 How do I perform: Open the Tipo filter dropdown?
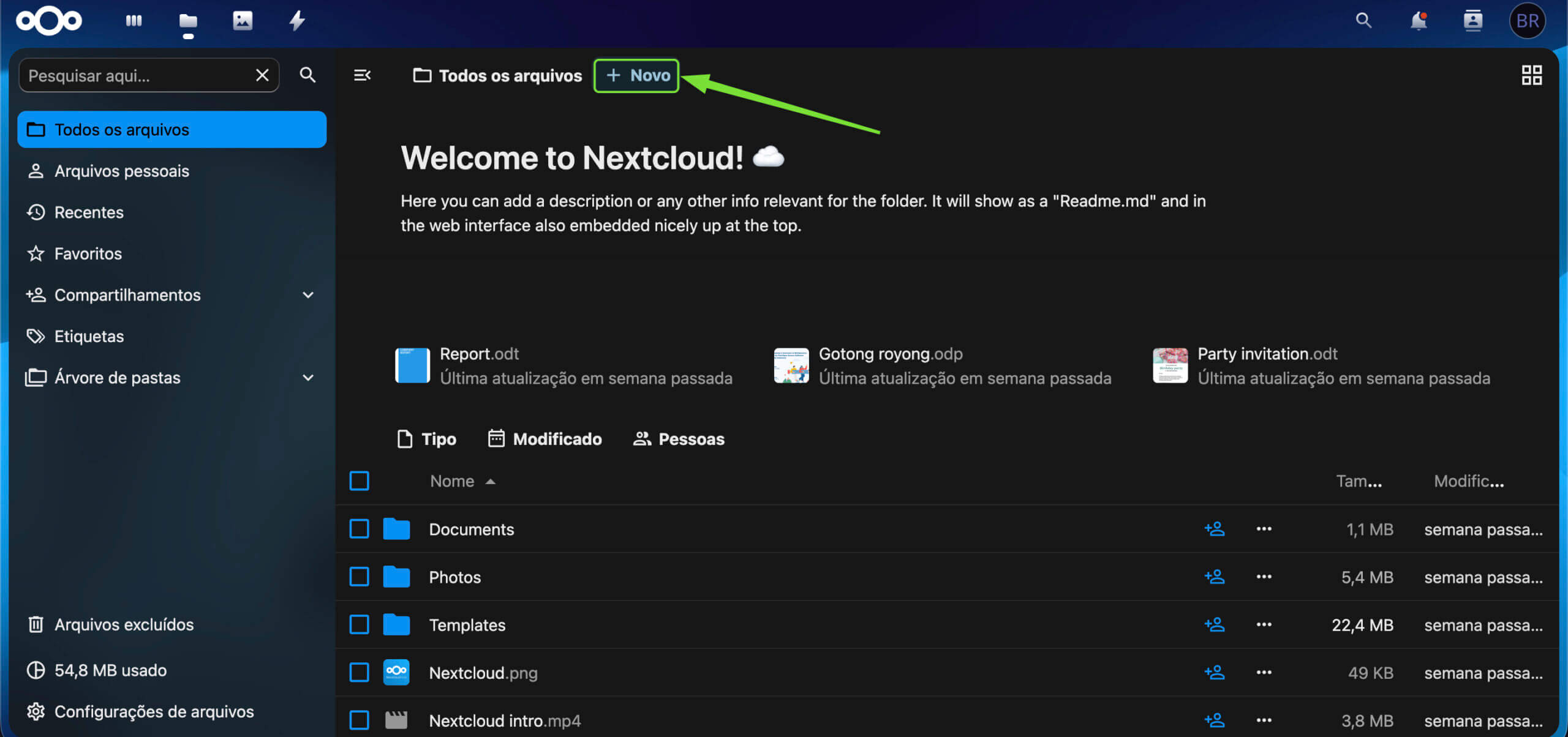point(427,439)
